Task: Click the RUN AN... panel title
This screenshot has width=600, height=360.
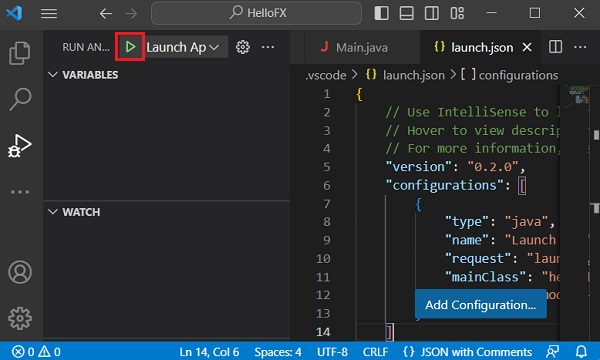Action: pyautogui.click(x=86, y=47)
